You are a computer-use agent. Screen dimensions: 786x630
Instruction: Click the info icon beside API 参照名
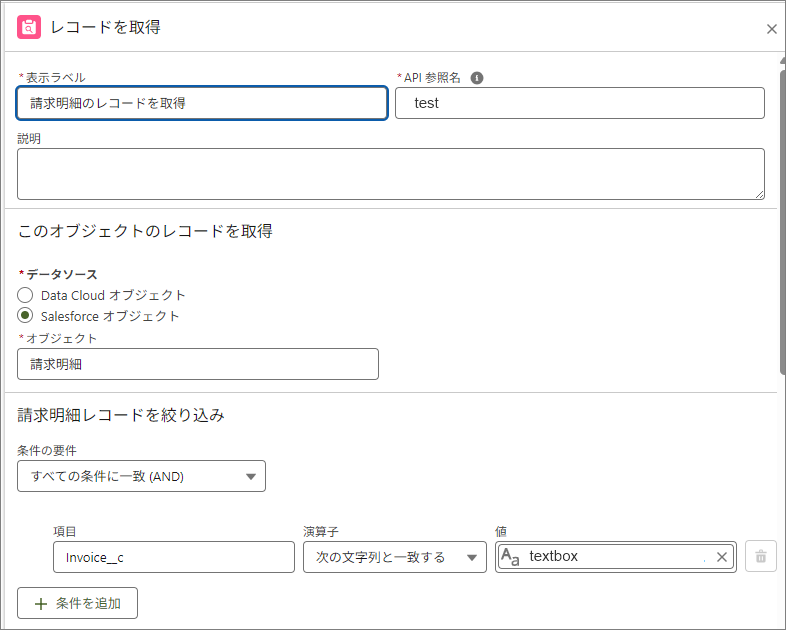click(x=477, y=78)
